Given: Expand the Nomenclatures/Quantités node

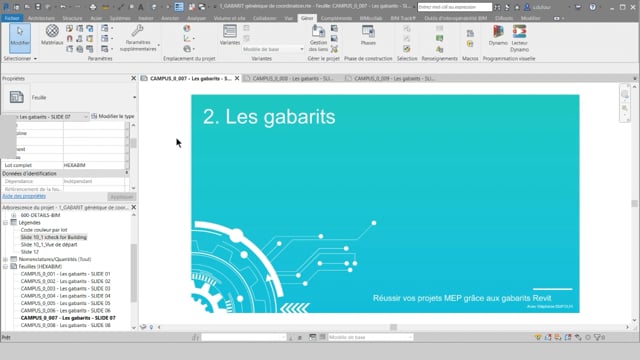Looking at the screenshot, I should pos(6,260).
